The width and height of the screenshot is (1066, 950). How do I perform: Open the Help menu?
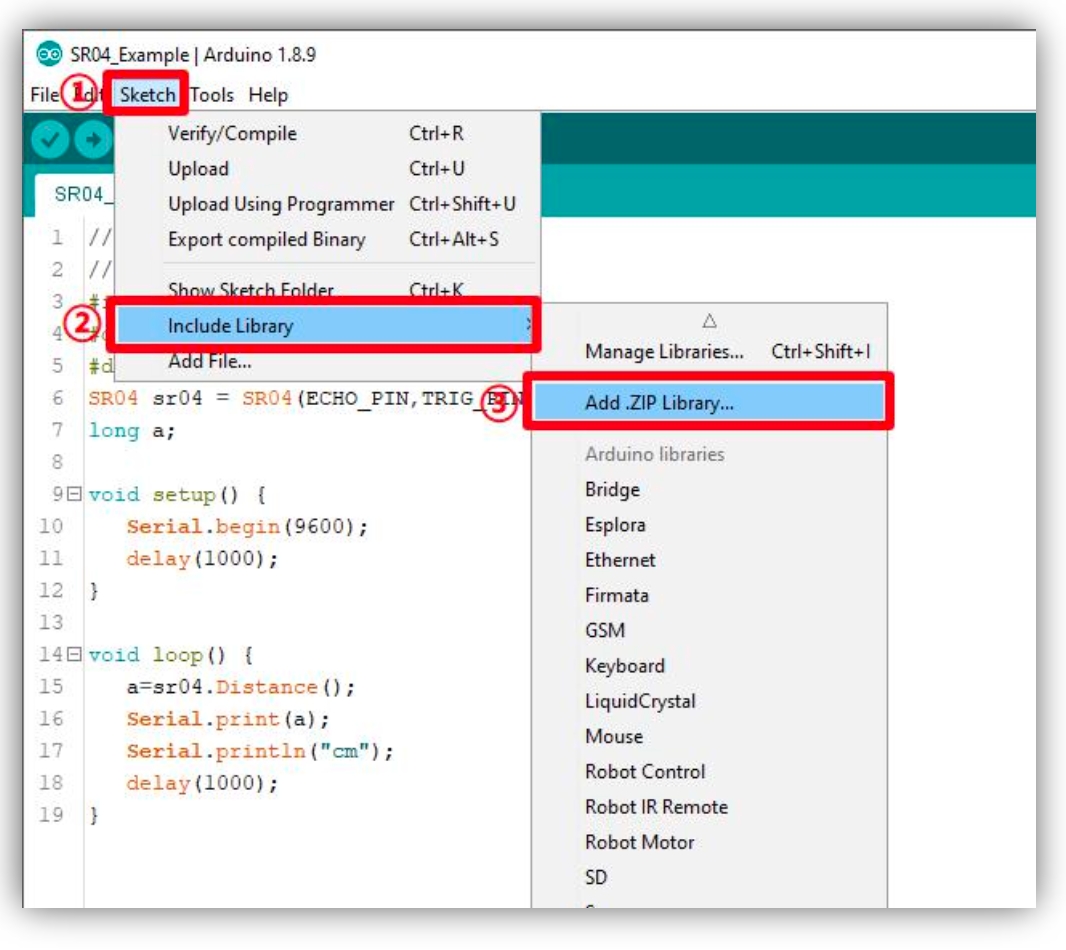268,95
